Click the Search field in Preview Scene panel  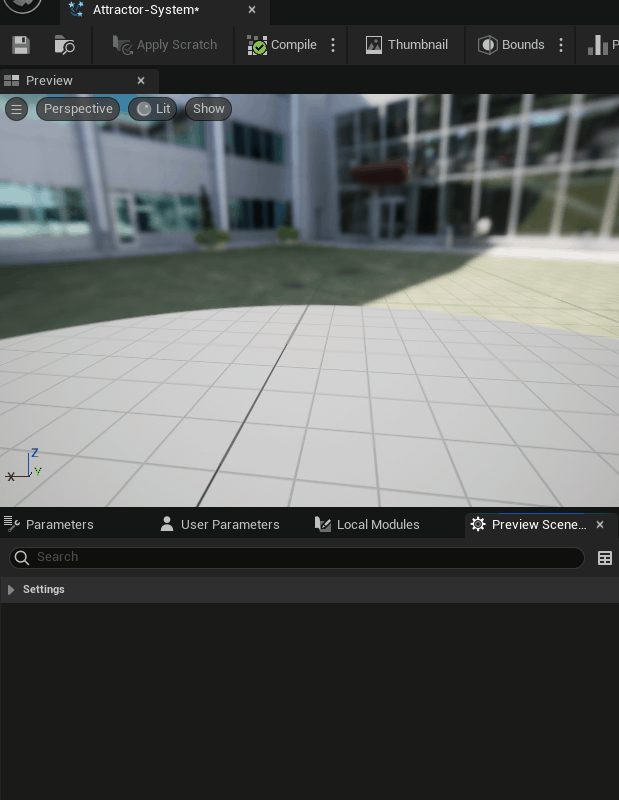click(x=300, y=557)
